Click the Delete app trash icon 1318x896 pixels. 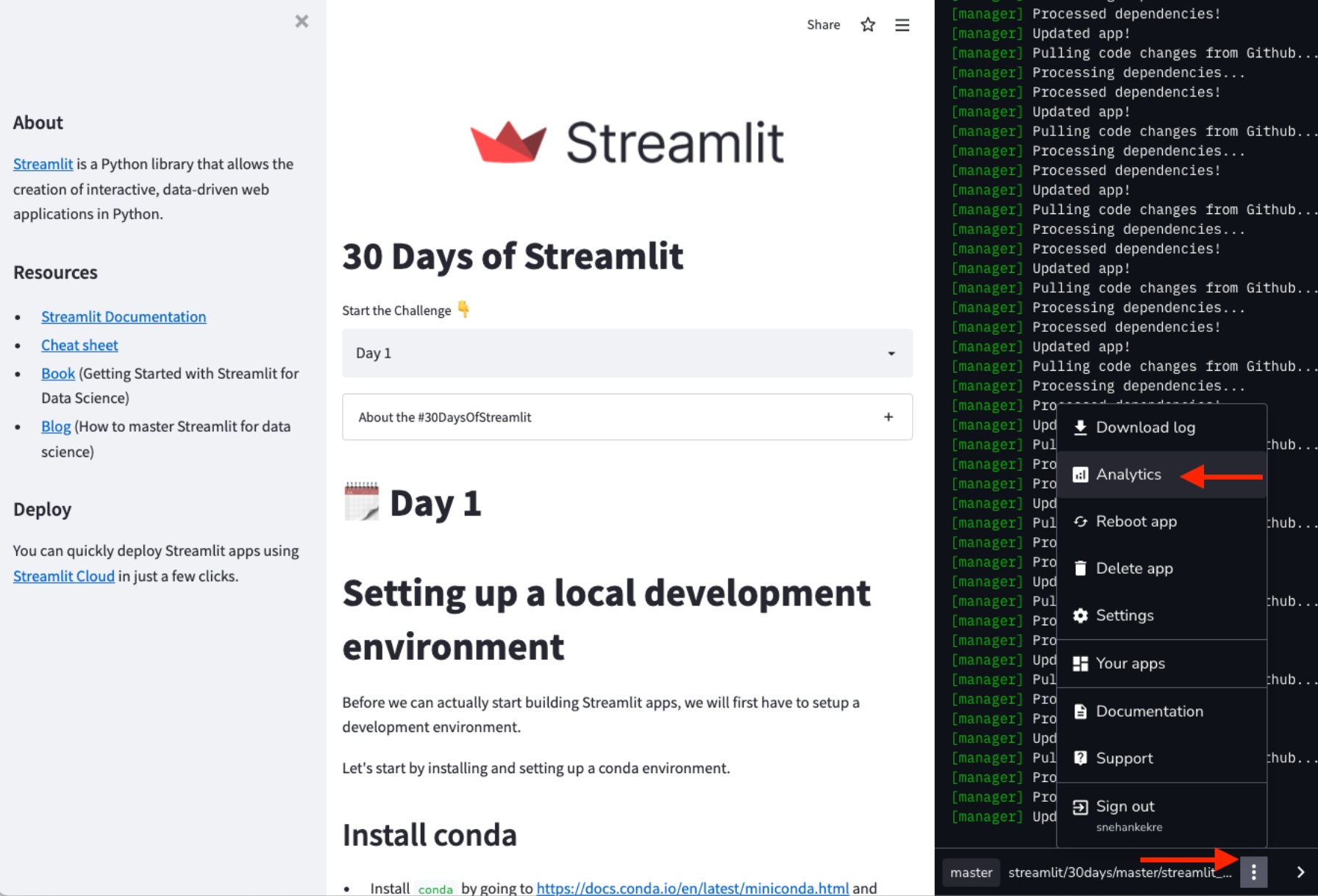(x=1080, y=569)
